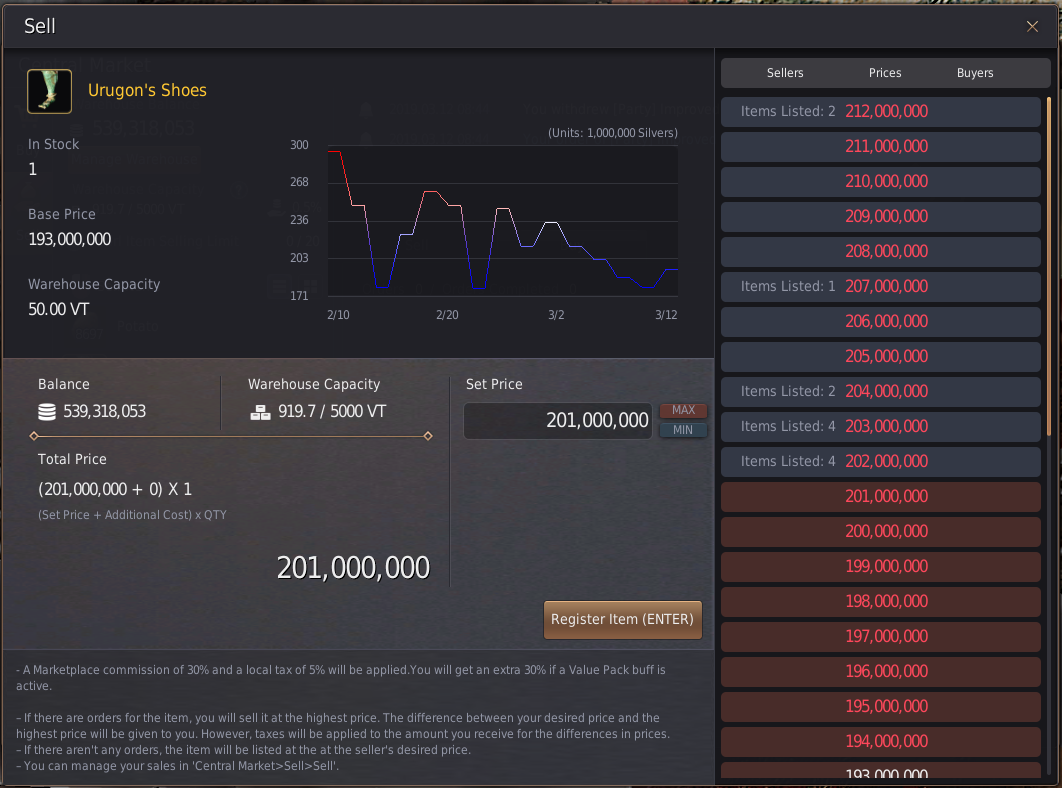Click the Urugon's Shoes item icon

[x=49, y=91]
